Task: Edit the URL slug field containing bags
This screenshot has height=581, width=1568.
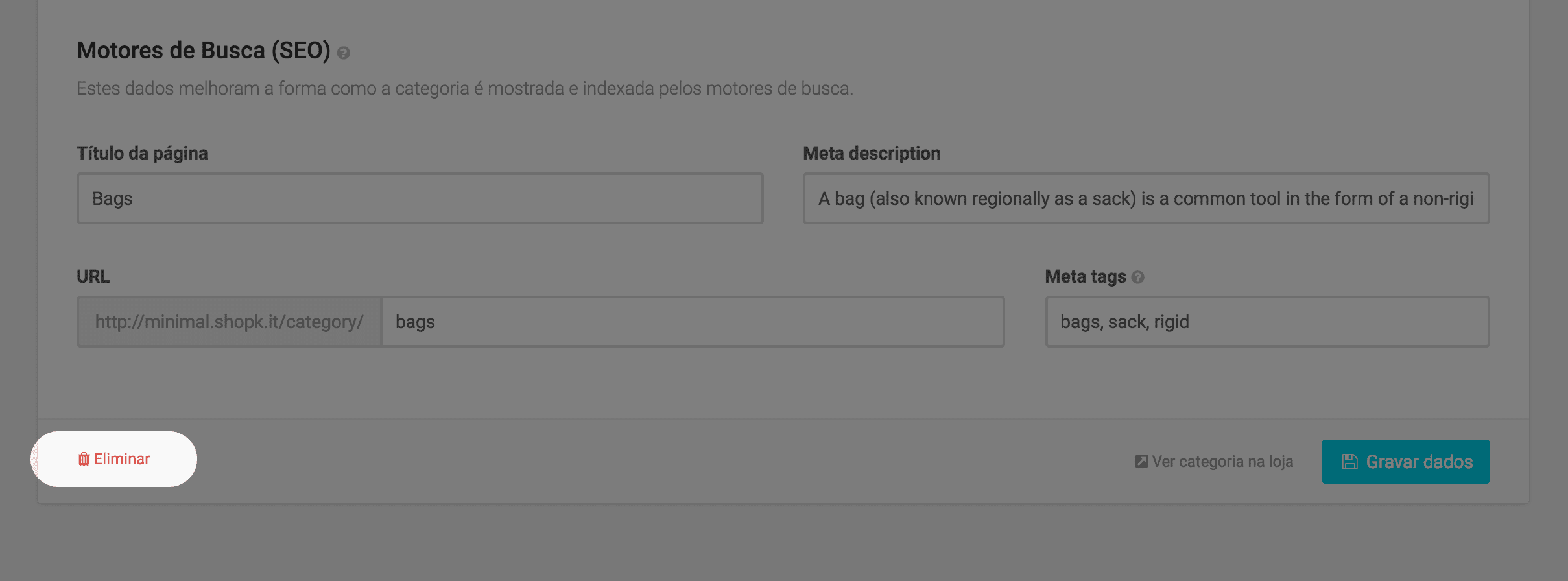Action: [692, 322]
